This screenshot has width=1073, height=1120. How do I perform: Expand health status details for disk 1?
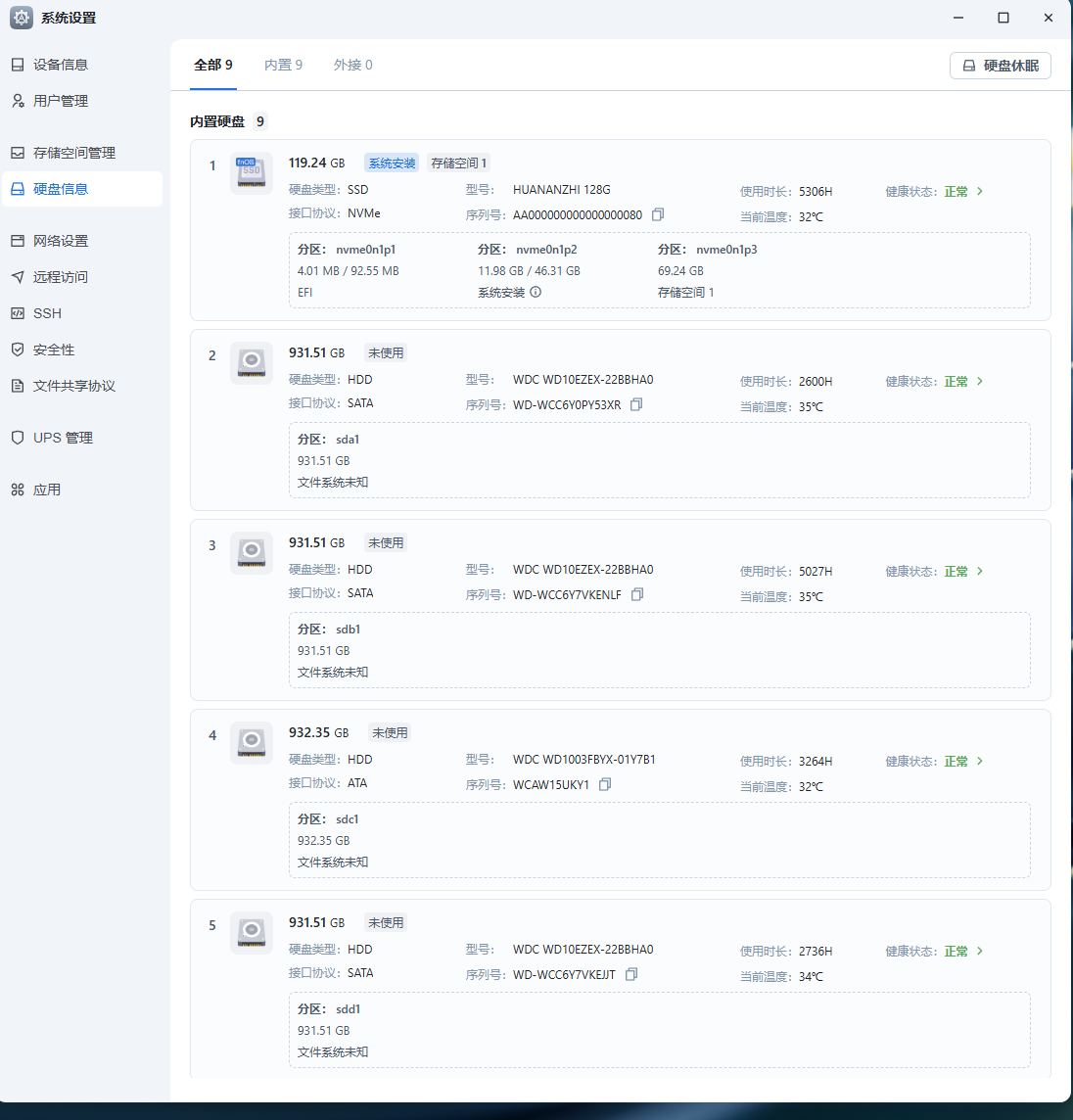(980, 192)
